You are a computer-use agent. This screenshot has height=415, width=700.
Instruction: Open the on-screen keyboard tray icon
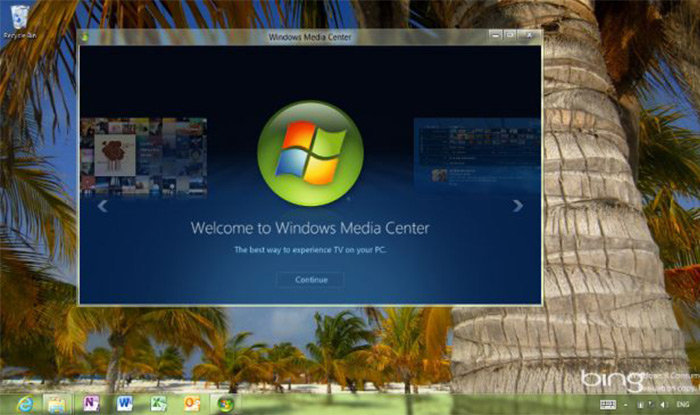(x=608, y=404)
